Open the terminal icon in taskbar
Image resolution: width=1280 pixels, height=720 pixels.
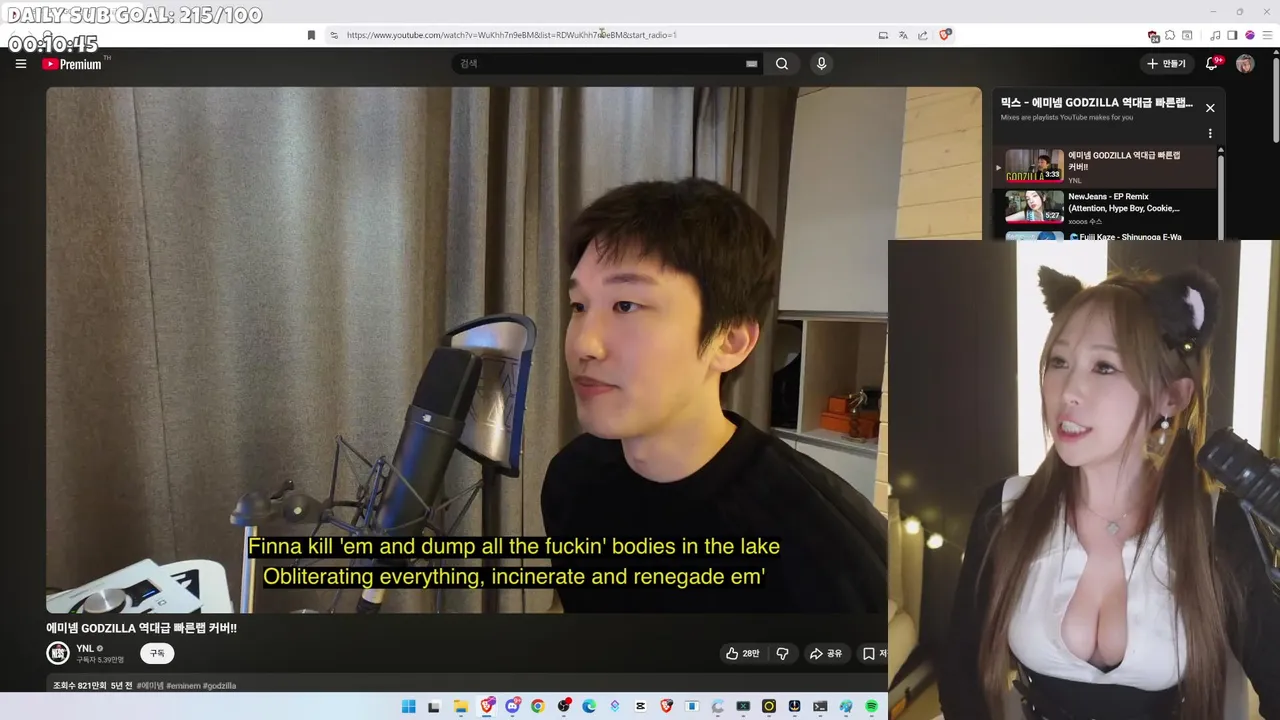click(820, 707)
